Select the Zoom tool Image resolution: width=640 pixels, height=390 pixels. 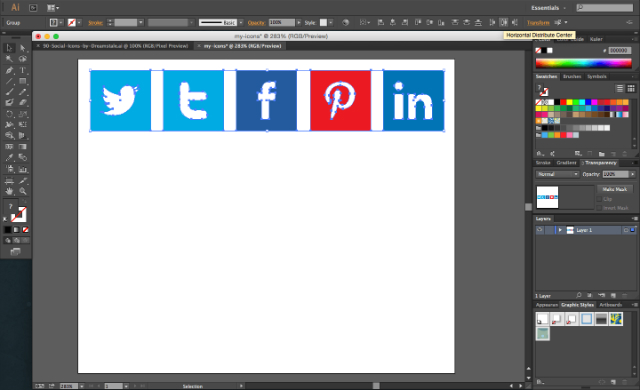22,191
